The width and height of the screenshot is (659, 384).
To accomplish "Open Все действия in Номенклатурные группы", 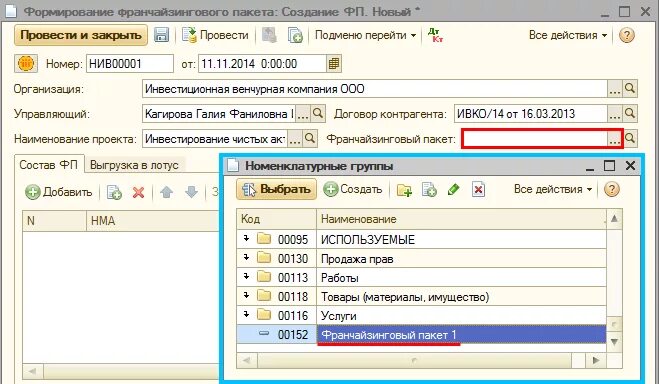I will (553, 189).
